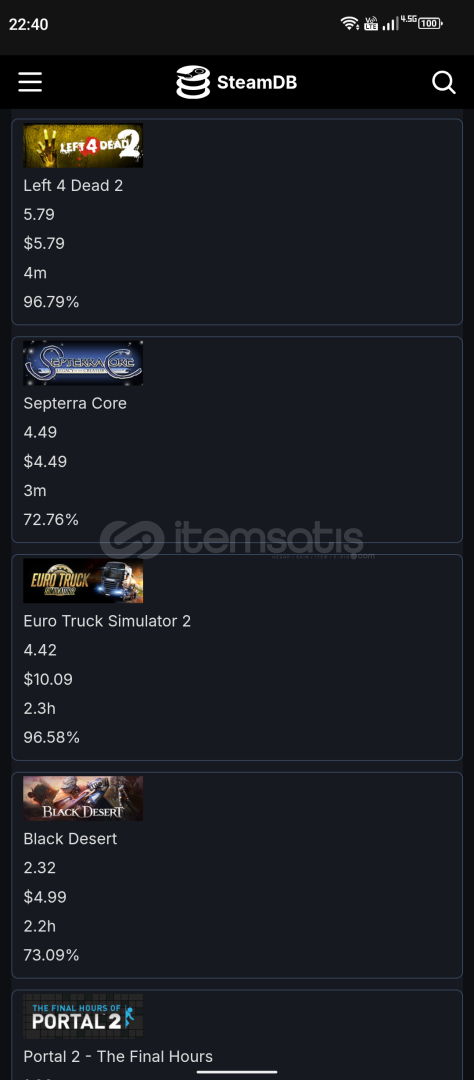Open the Black Desert banner image
The height and width of the screenshot is (1080, 474).
(x=83, y=798)
